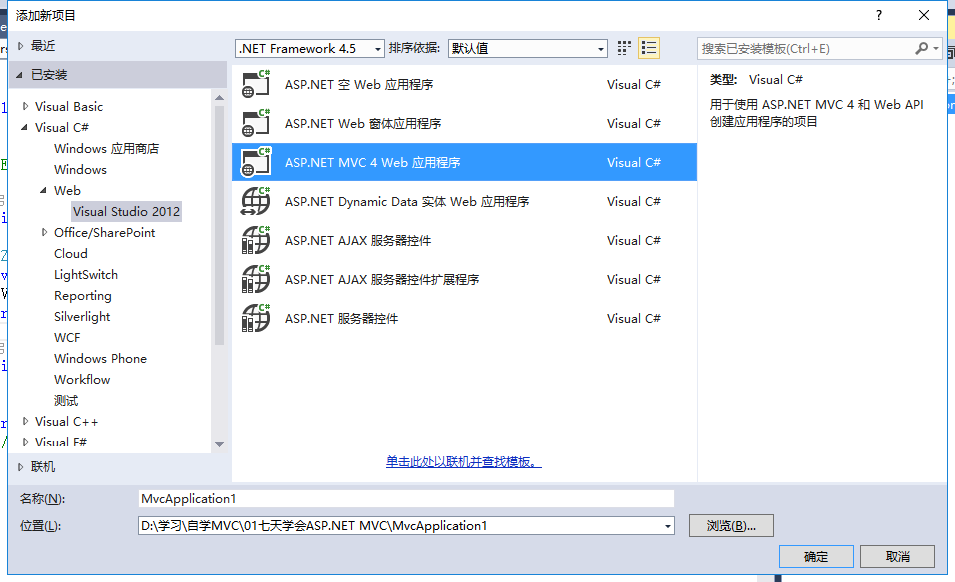Select the Windows category
The image size is (955, 582).
point(80,169)
